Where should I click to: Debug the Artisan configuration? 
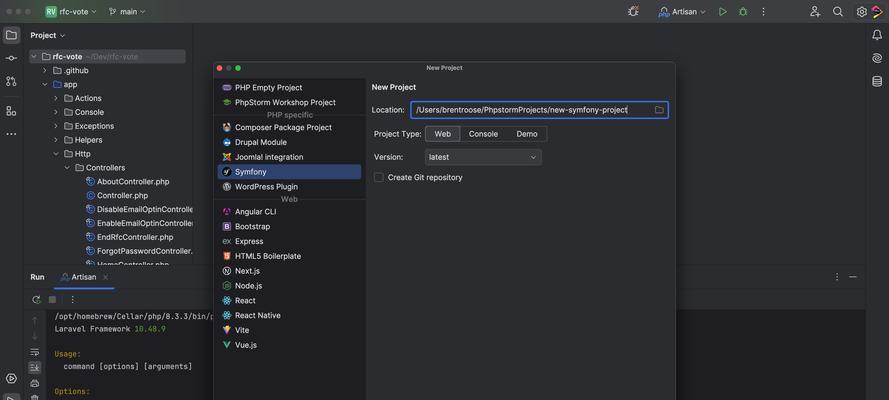pyautogui.click(x=743, y=11)
